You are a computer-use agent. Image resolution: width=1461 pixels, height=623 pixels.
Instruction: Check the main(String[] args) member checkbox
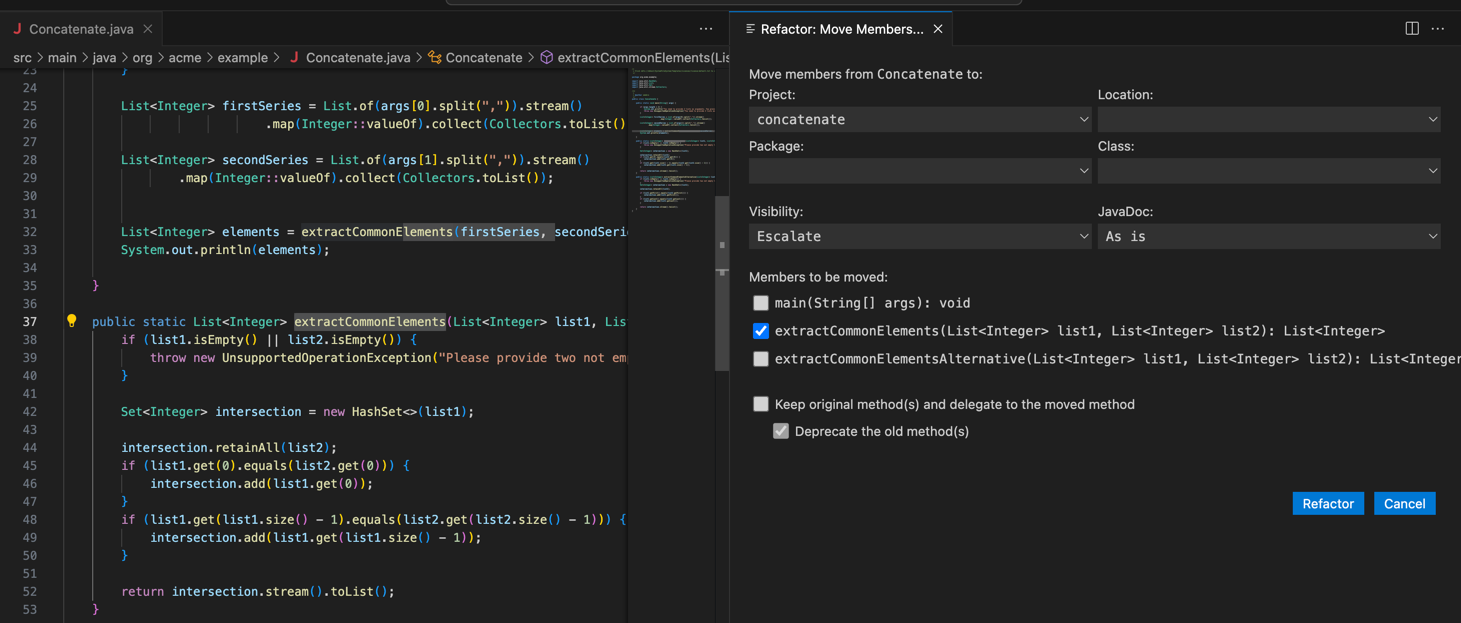click(x=761, y=303)
